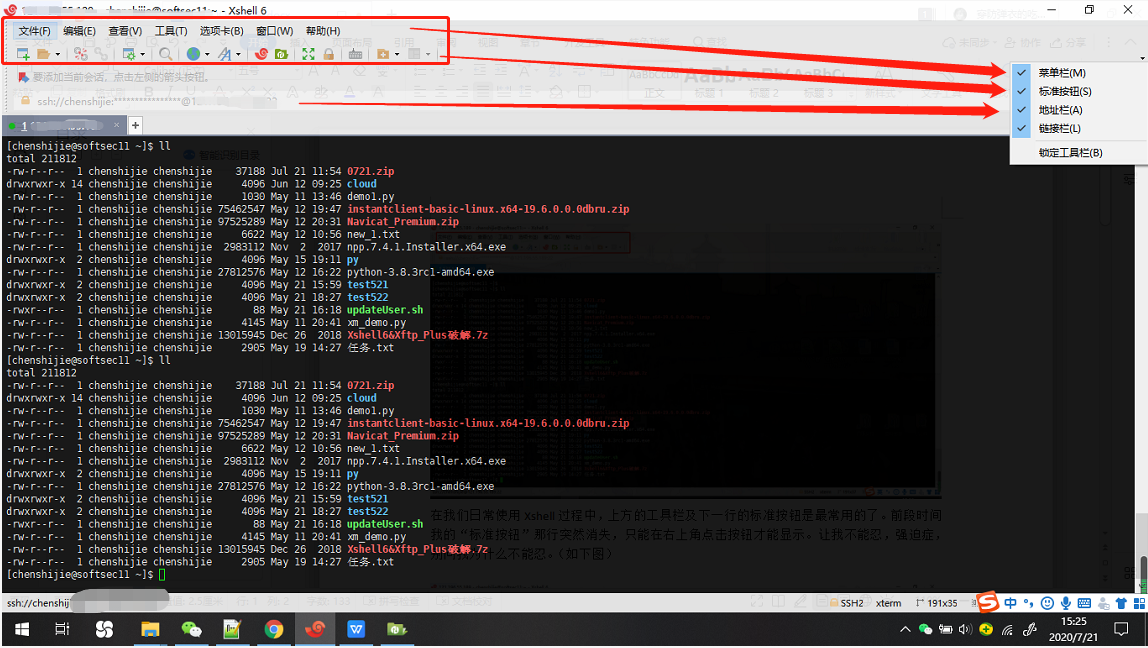Click the red Xshell swirl toolbar icon
This screenshot has height=648, width=1148.
tap(261, 54)
